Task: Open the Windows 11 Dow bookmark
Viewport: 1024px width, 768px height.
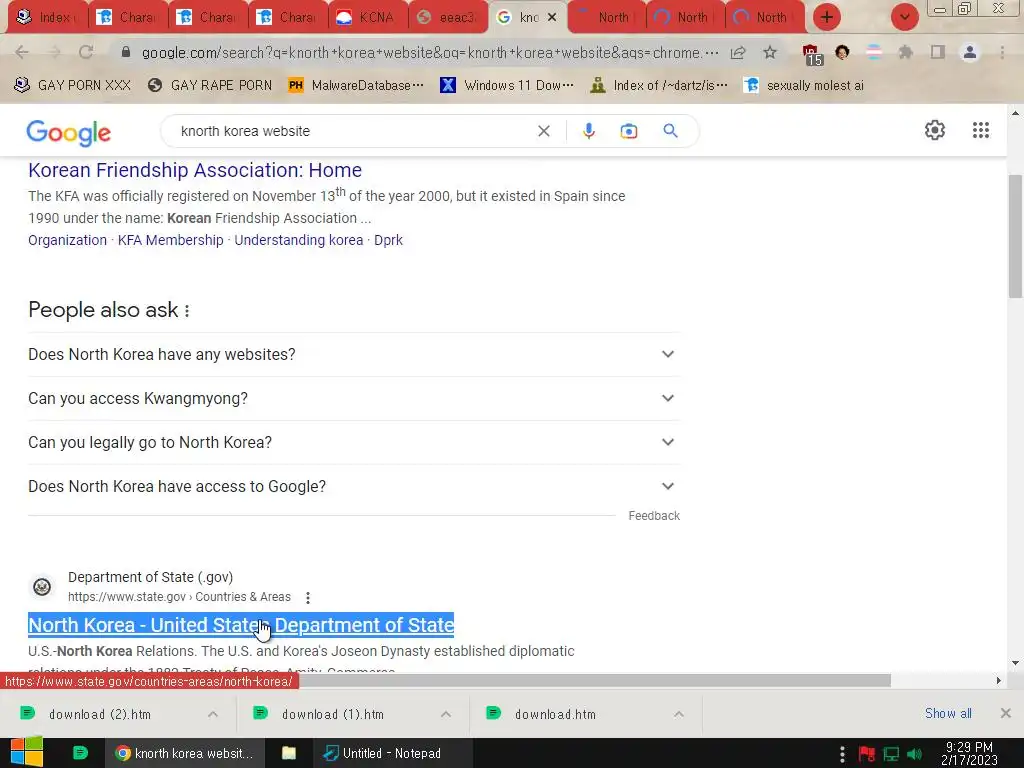Action: click(x=507, y=86)
